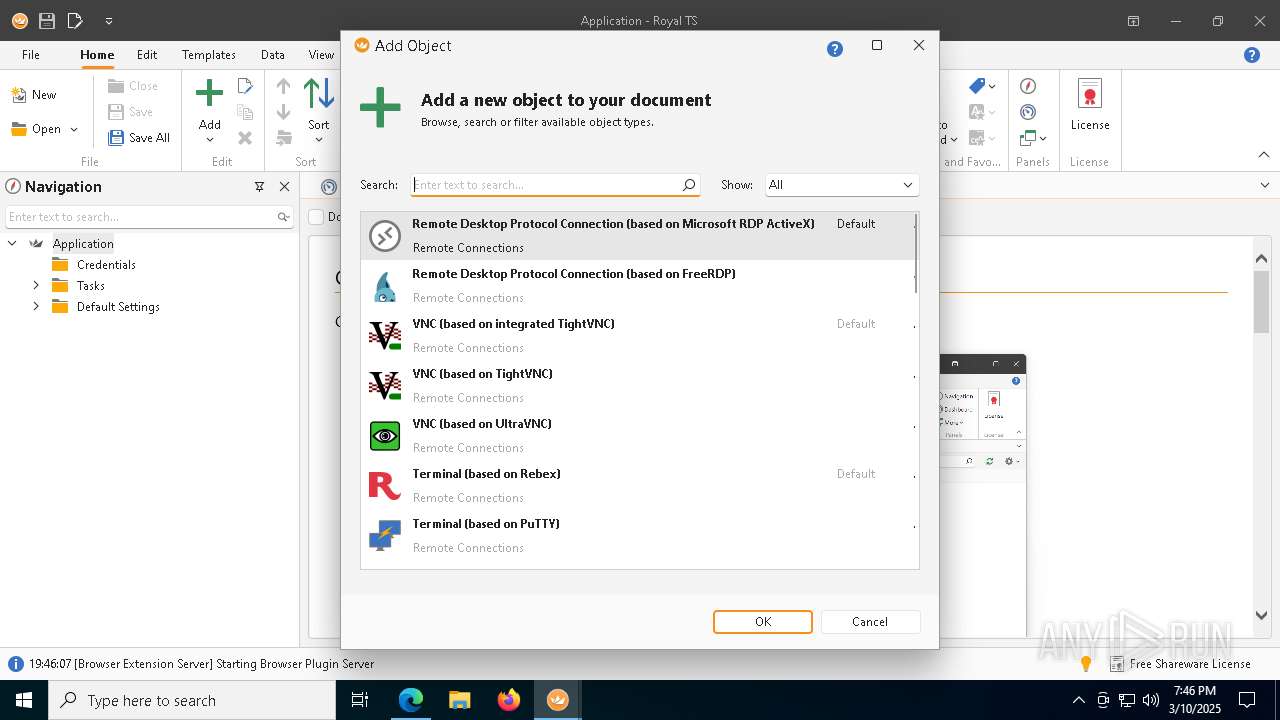Click the green Add plus icon in ribbon
Image resolution: width=1280 pixels, height=720 pixels.
[209, 95]
